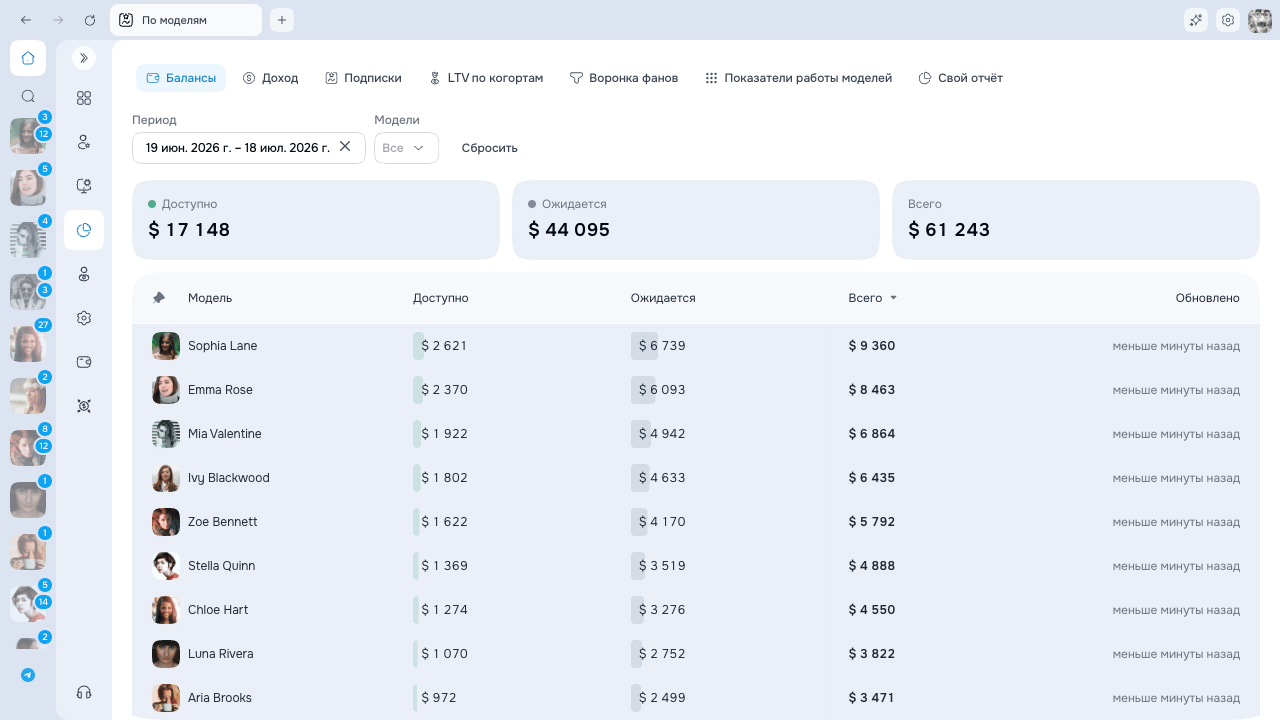
Task: Open the Воронка фанов tab
Action: tap(624, 78)
